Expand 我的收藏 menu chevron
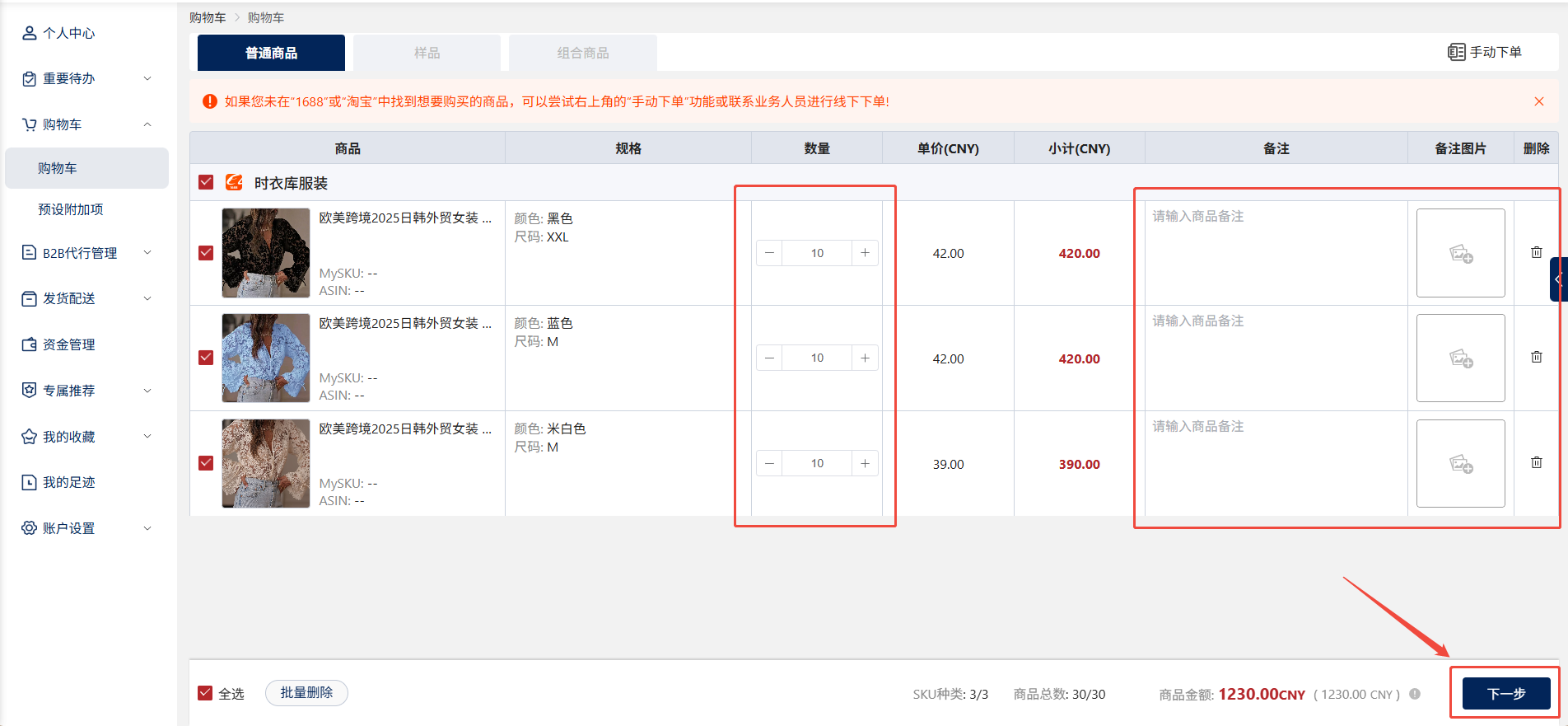The height and width of the screenshot is (726, 1568). click(147, 436)
